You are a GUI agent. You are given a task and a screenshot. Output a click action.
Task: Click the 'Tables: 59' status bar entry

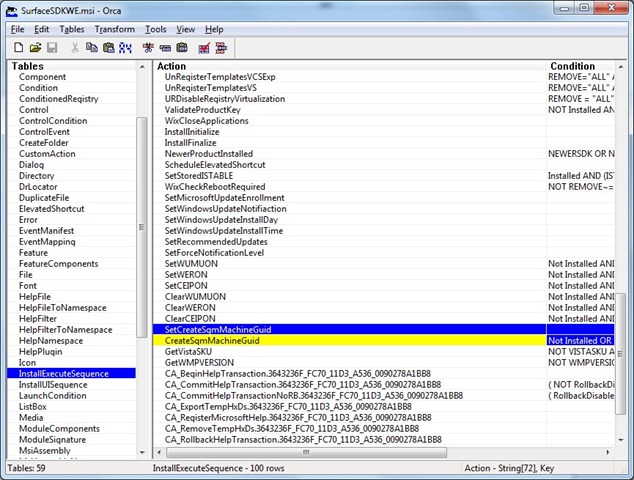pyautogui.click(x=27, y=468)
